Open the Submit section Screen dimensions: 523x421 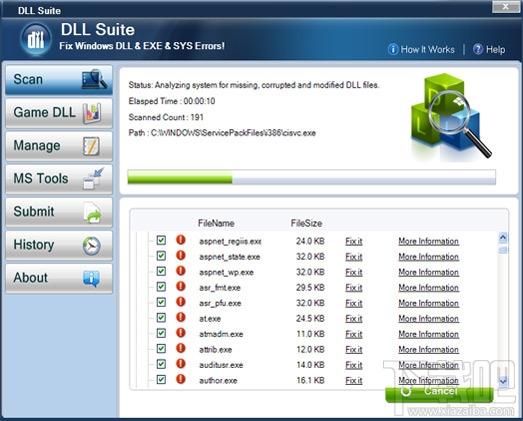point(59,212)
